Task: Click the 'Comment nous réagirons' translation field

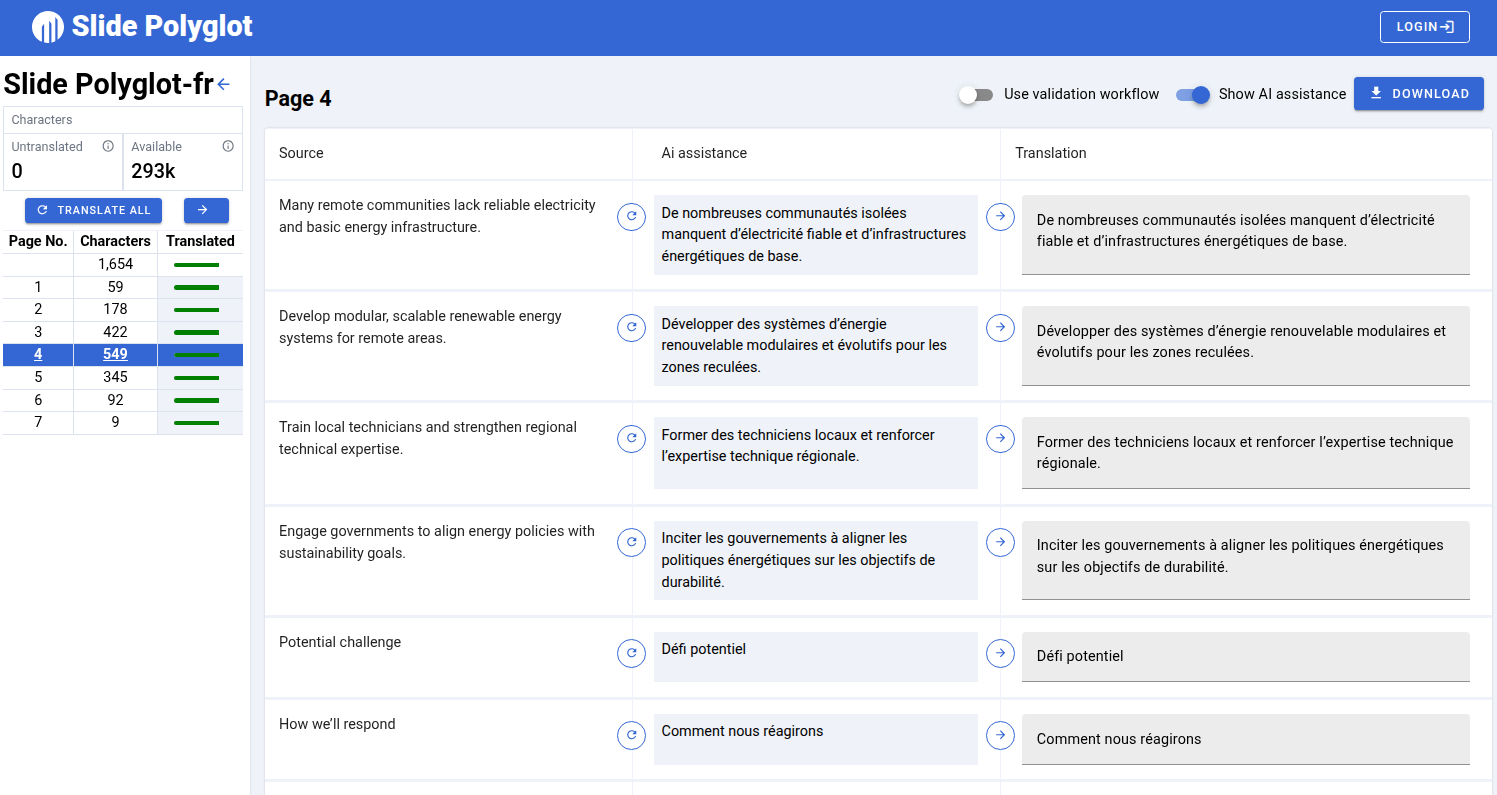Action: (x=1245, y=739)
